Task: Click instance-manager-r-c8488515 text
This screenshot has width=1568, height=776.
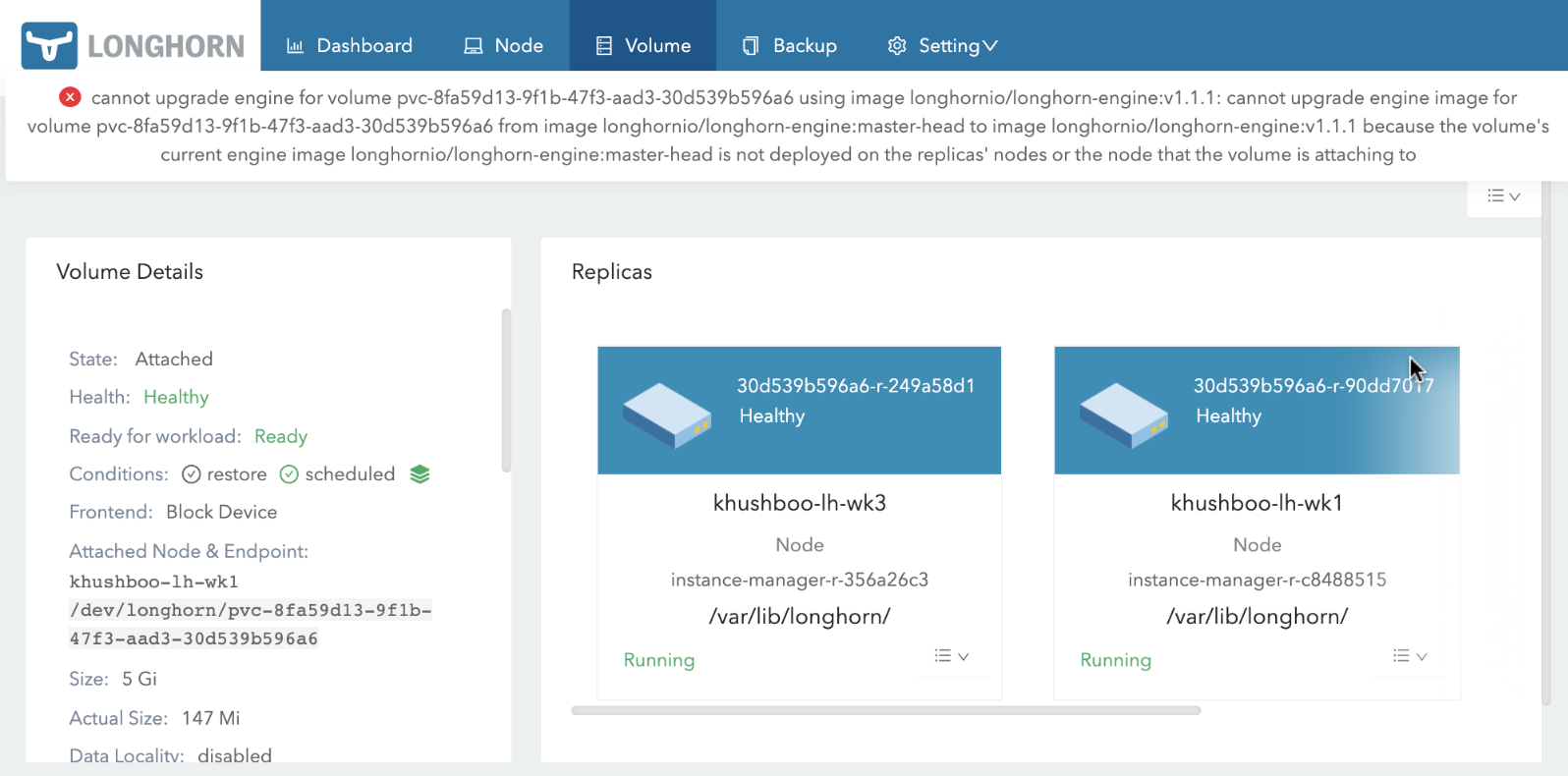Action: tap(1258, 580)
